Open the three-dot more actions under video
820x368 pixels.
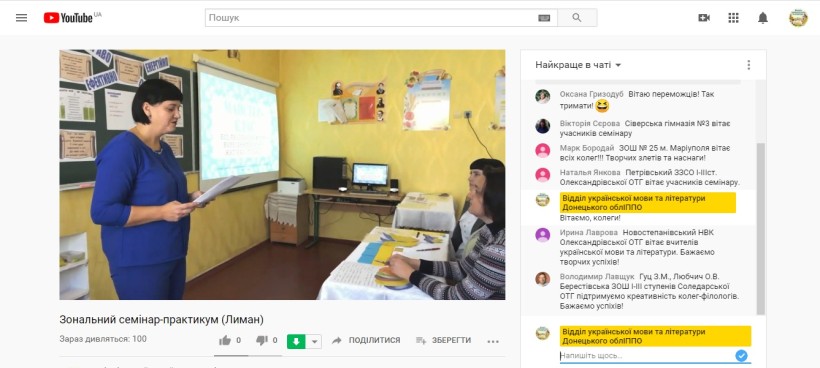click(493, 341)
